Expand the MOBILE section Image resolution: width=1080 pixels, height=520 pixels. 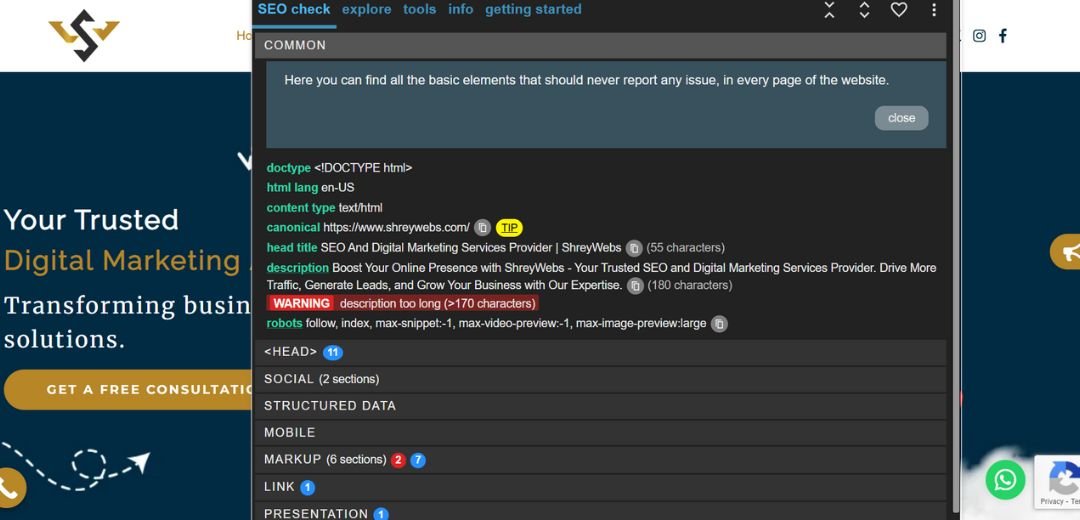(x=600, y=433)
